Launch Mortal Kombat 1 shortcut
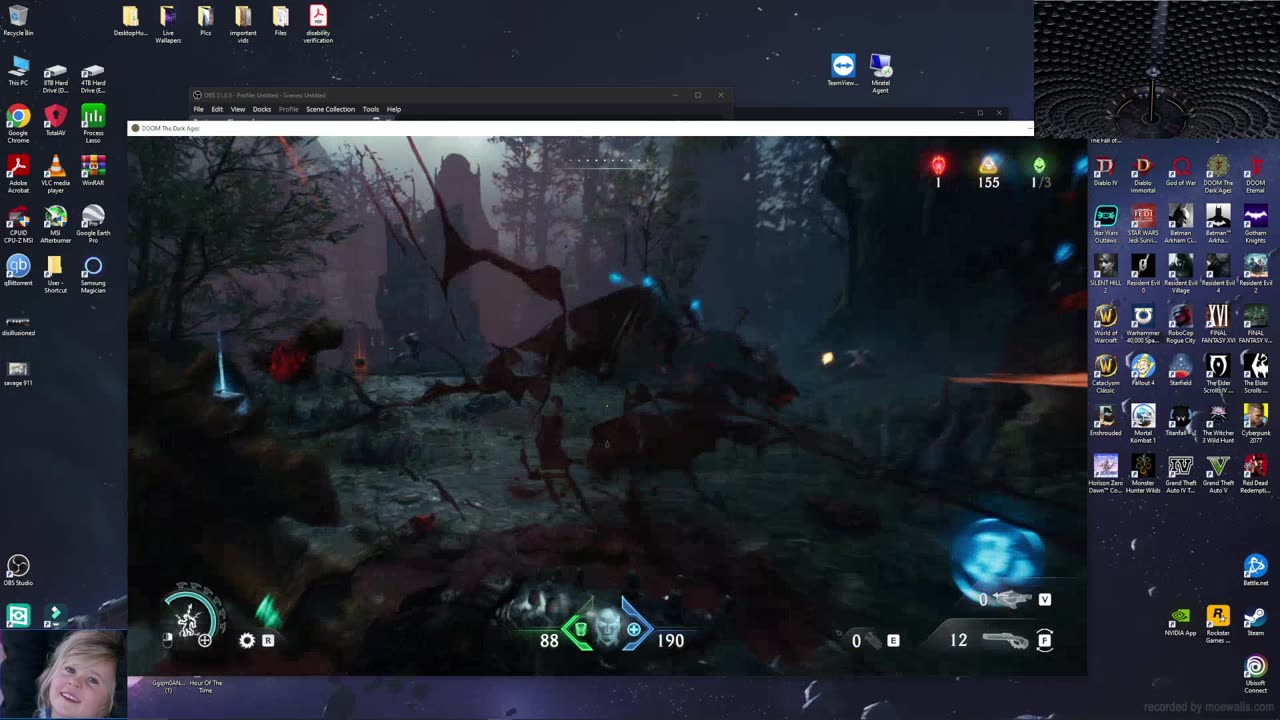The width and height of the screenshot is (1280, 720). [1143, 424]
